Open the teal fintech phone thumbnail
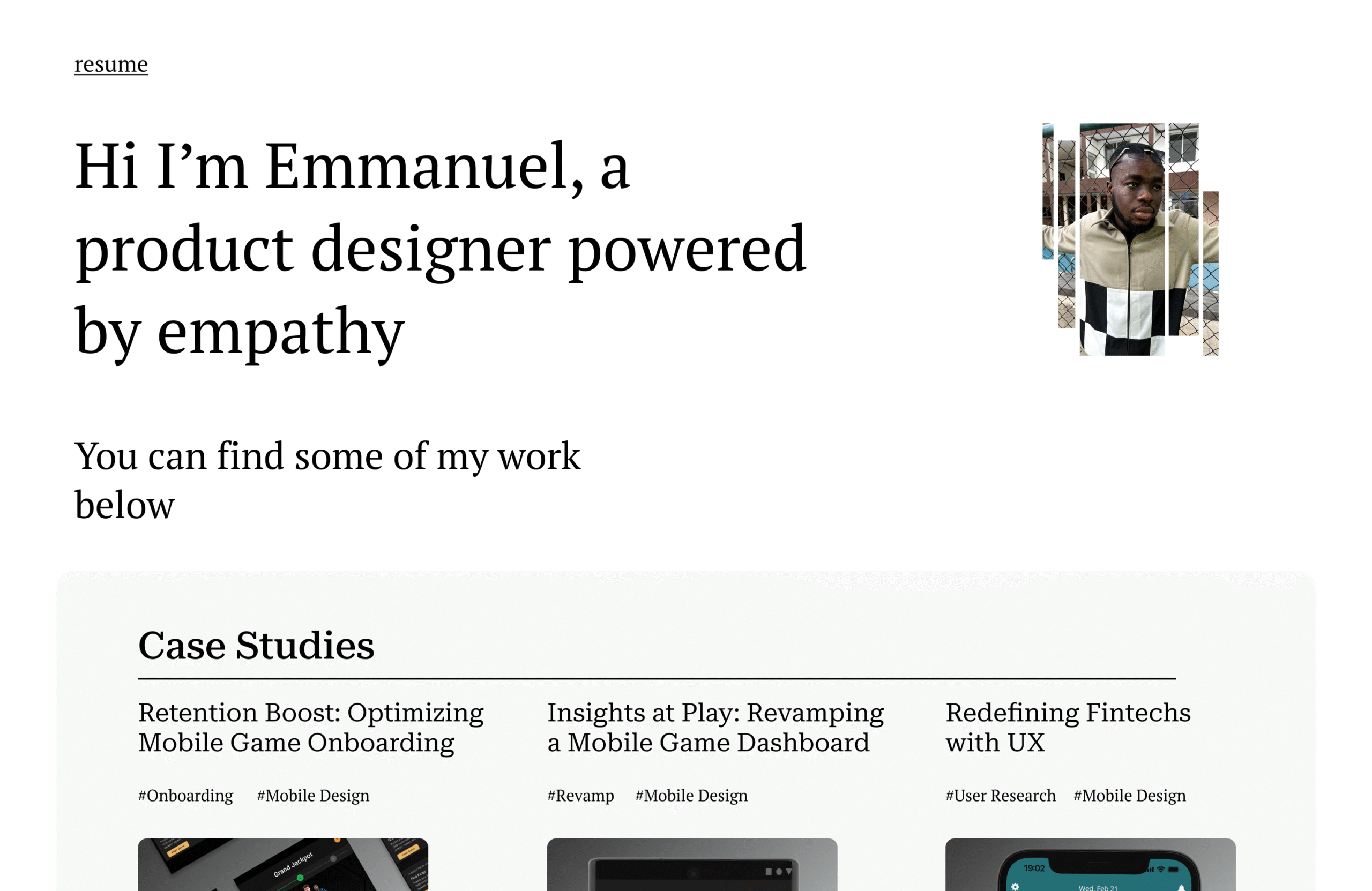The width and height of the screenshot is (1372, 891). 1090,865
